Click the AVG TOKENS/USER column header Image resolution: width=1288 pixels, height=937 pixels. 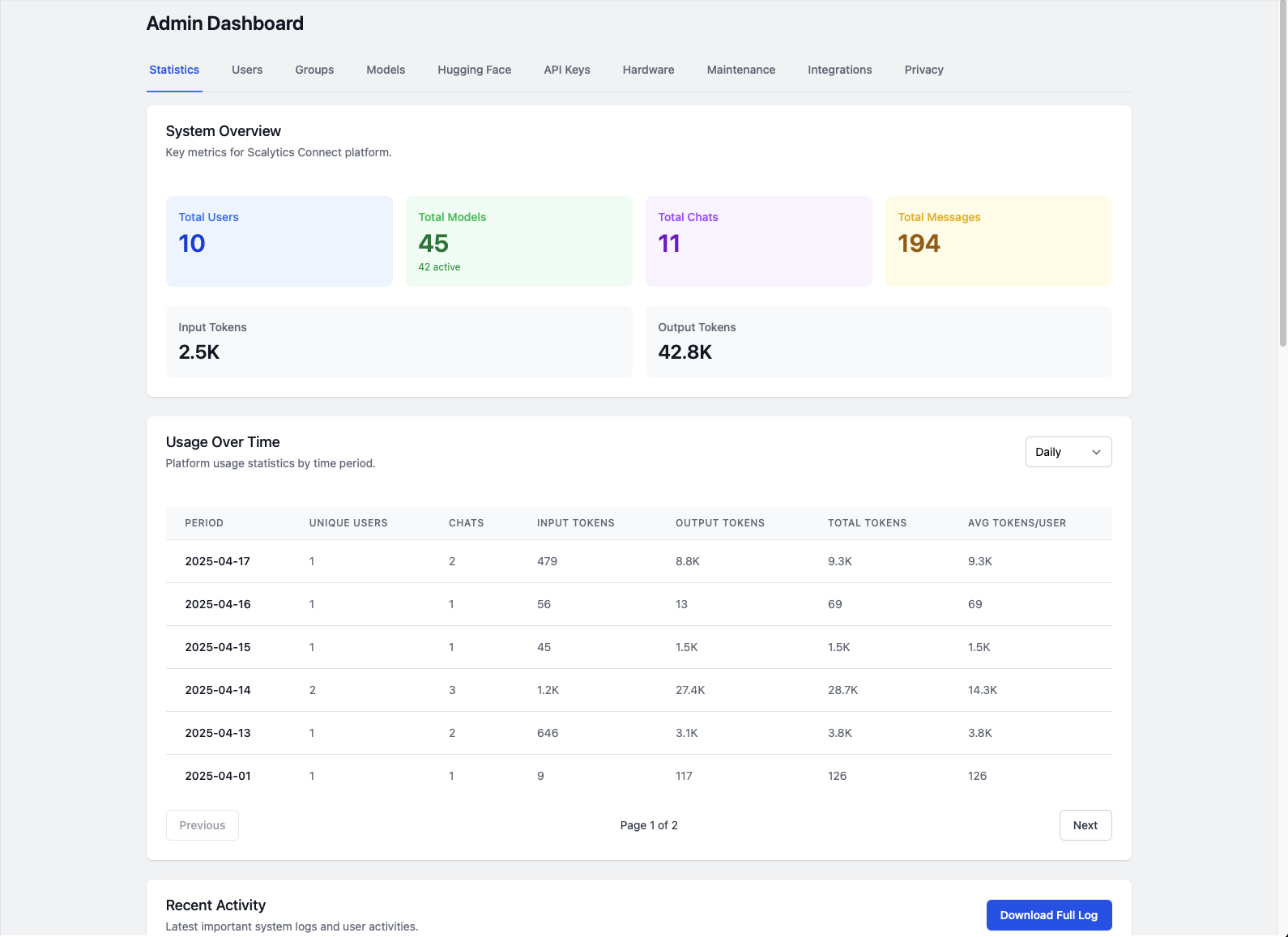coord(1017,523)
